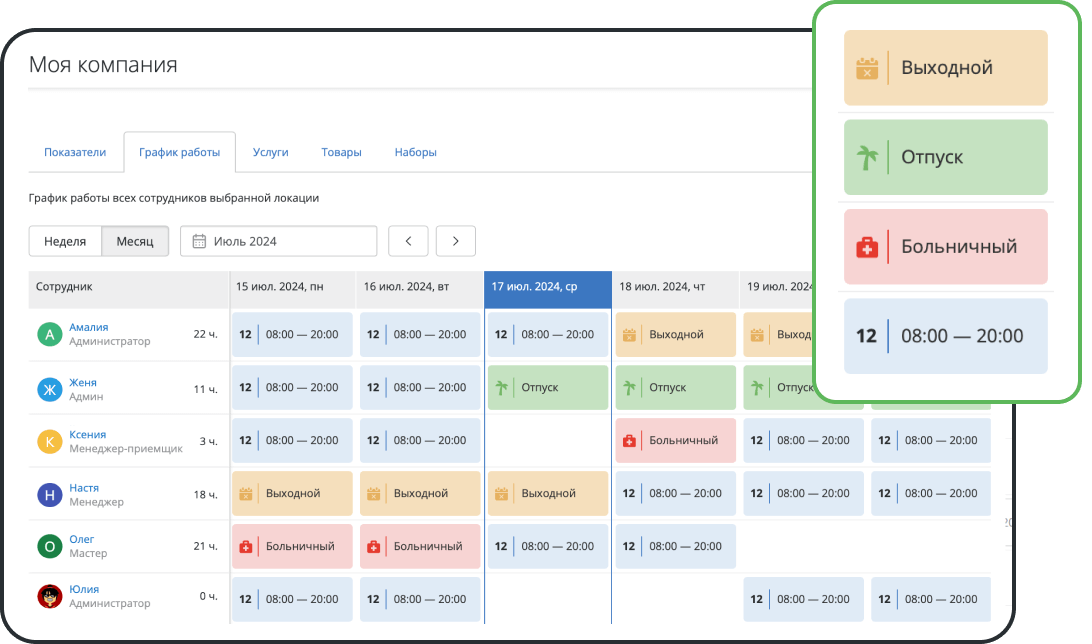Switch to the Услуги tab
This screenshot has height=644, width=1092.
[x=270, y=152]
